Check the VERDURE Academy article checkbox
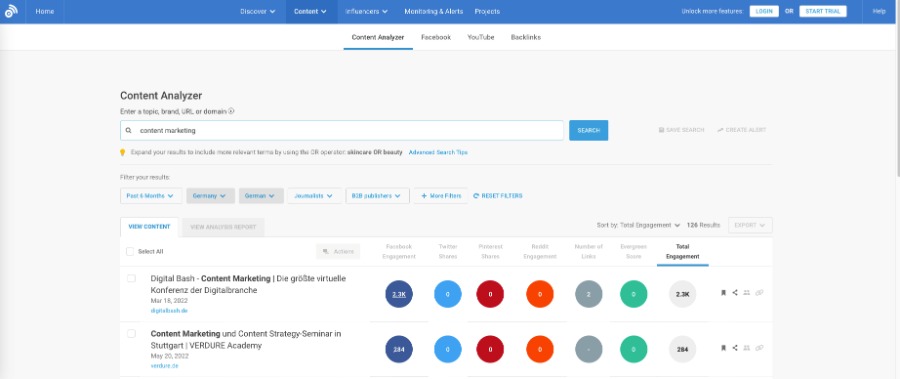Viewport: 900px width, 379px height. coord(131,334)
